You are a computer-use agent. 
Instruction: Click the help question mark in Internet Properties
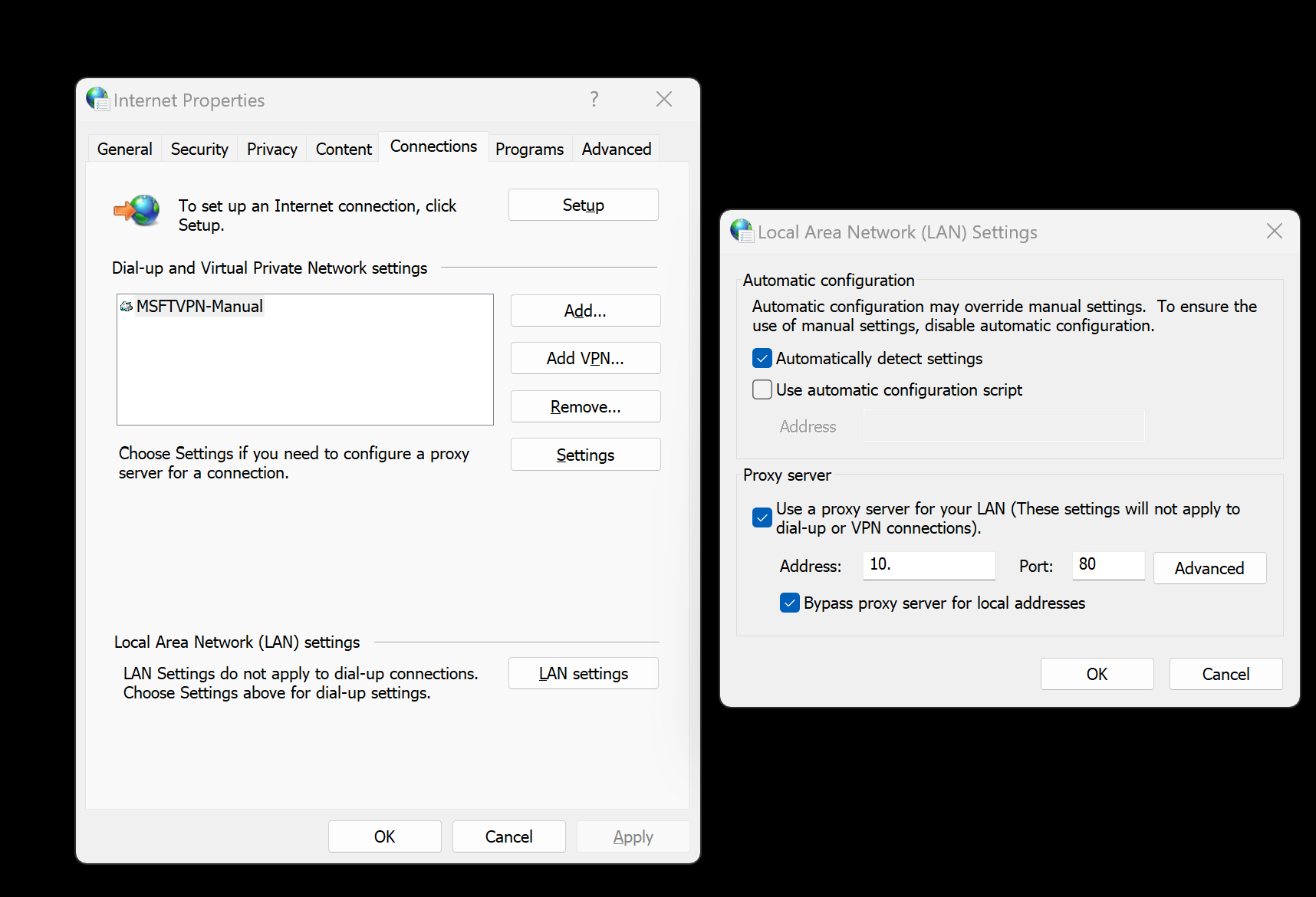click(x=594, y=99)
